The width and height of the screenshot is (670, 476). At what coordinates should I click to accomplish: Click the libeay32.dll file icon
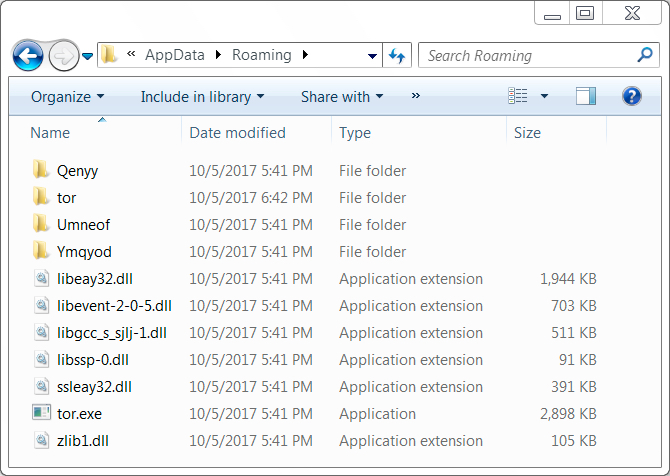tap(41, 278)
